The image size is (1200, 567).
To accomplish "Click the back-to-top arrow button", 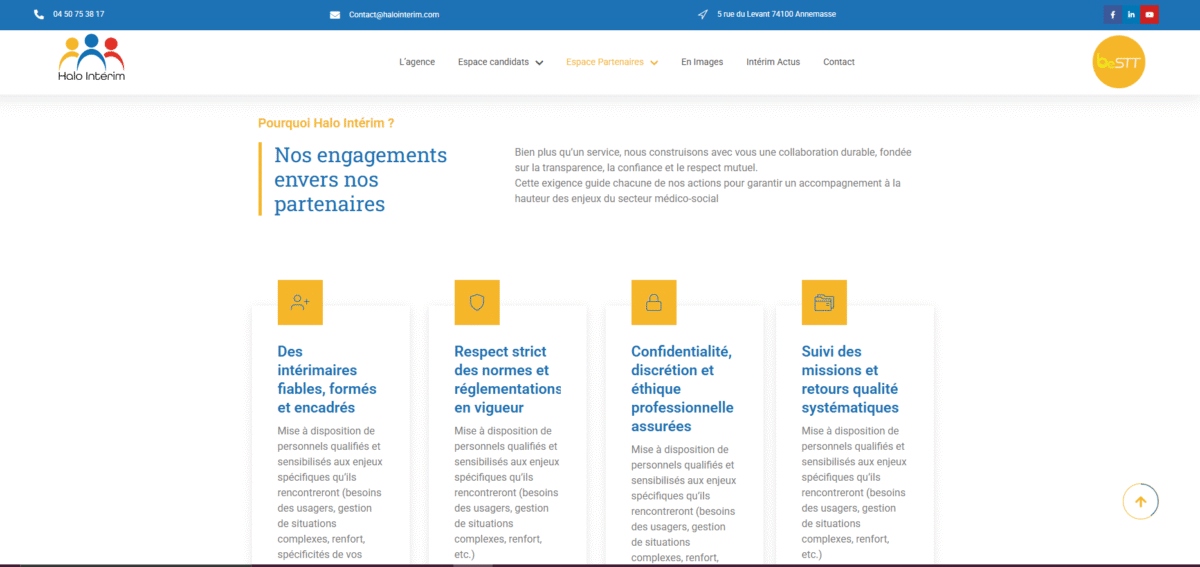I will click(1141, 501).
